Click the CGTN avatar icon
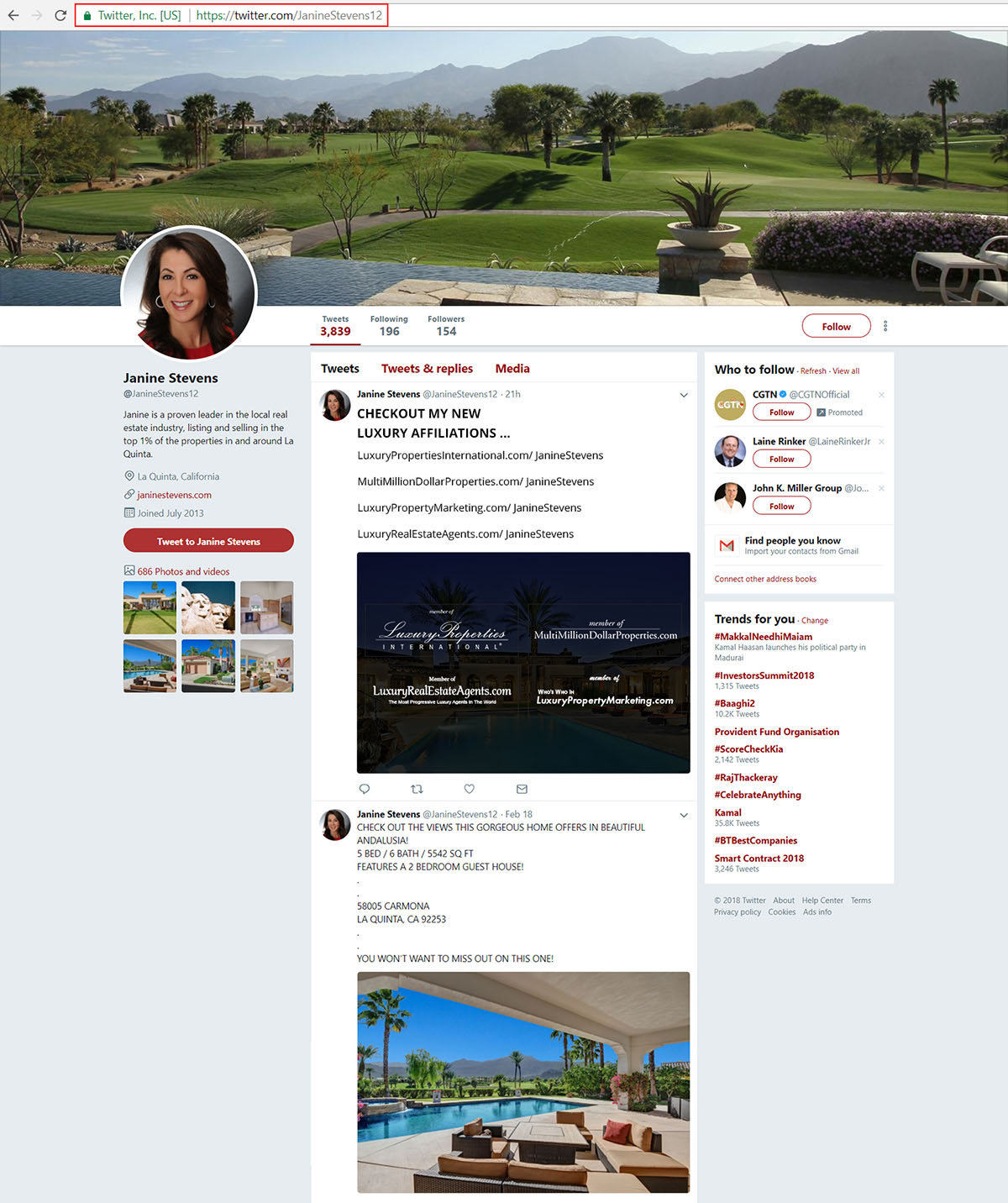1008x1203 pixels. 730,404
